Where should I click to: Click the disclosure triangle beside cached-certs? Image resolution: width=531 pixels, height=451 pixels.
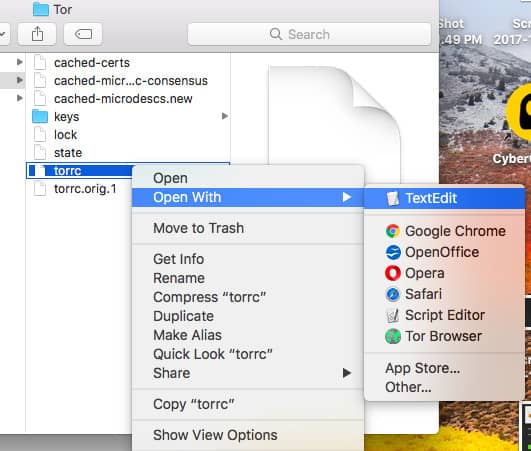click(20, 62)
